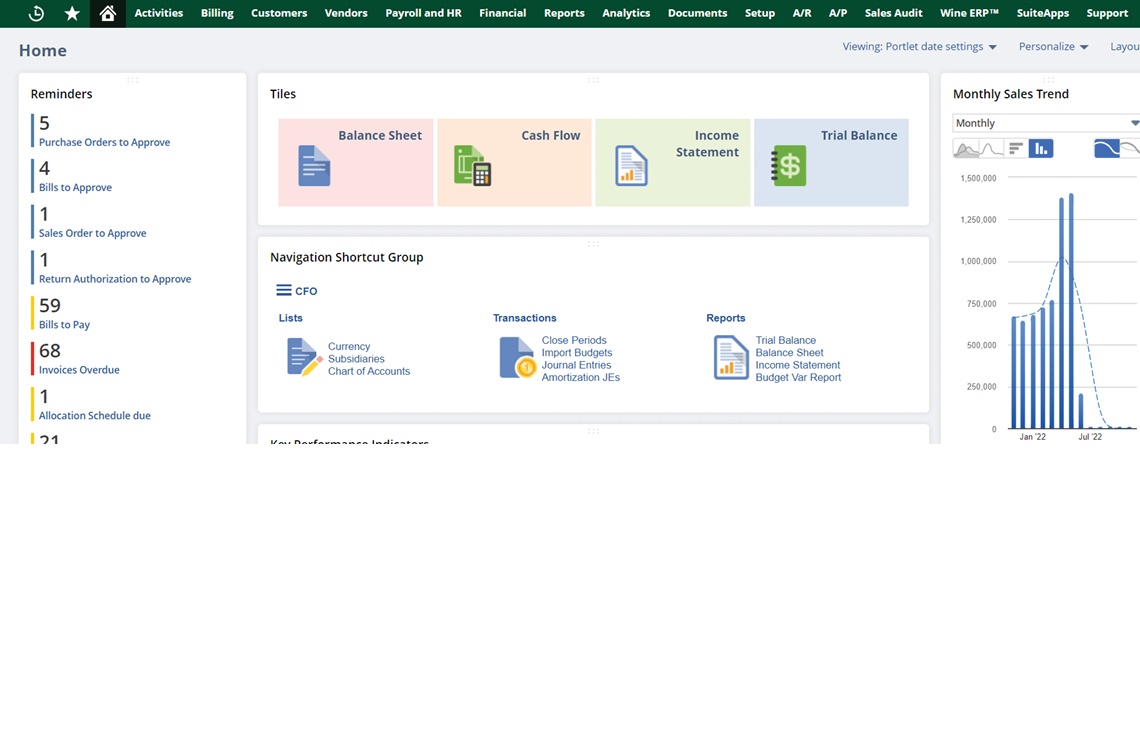Image resolution: width=1140 pixels, height=740 pixels.
Task: Expand the Monthly period dropdown
Action: (x=1046, y=123)
